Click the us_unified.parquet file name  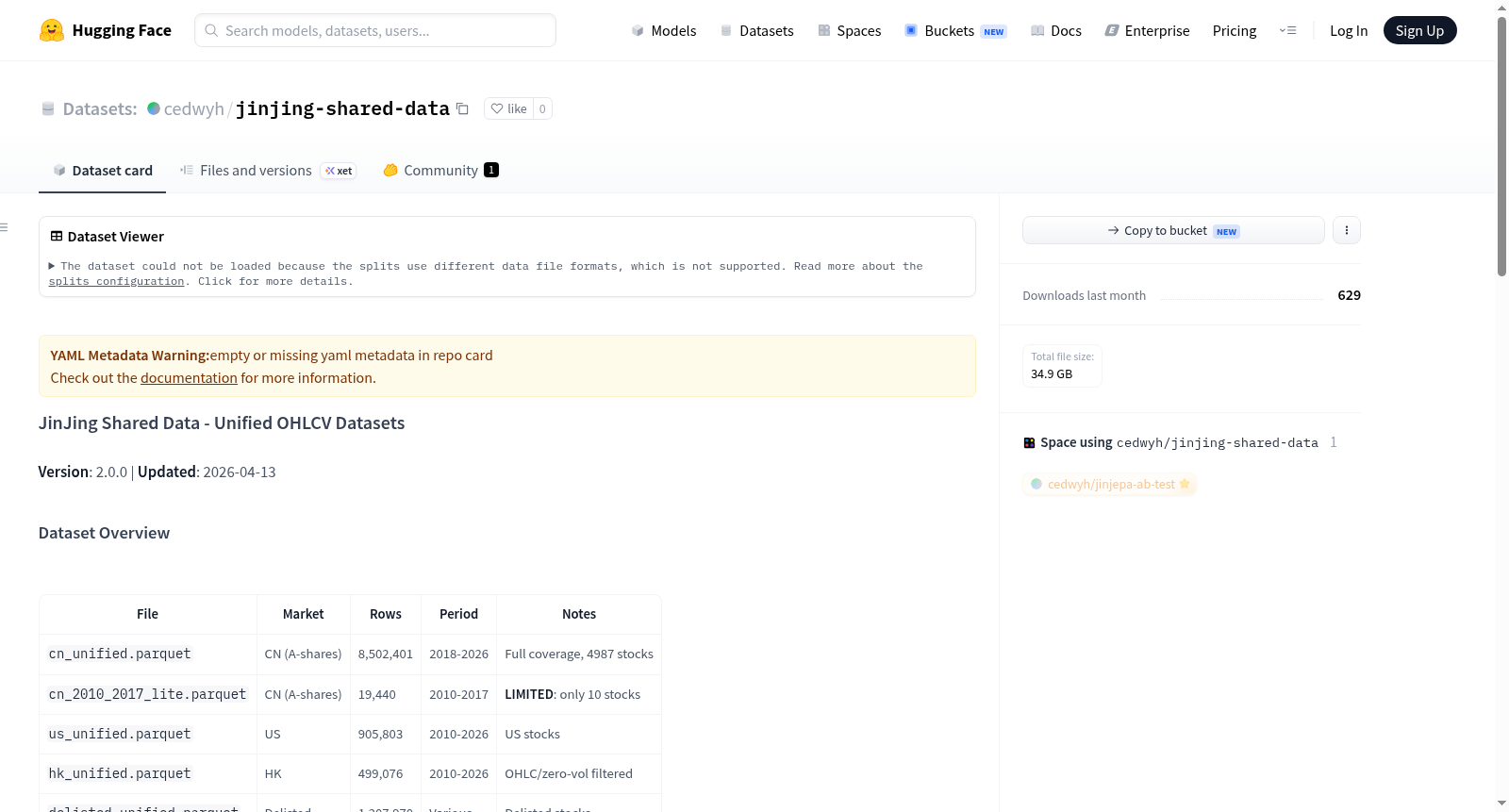coord(120,734)
